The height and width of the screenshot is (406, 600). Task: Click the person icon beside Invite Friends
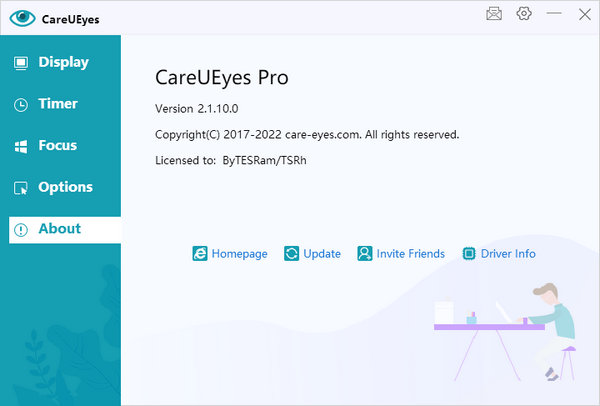(x=365, y=254)
